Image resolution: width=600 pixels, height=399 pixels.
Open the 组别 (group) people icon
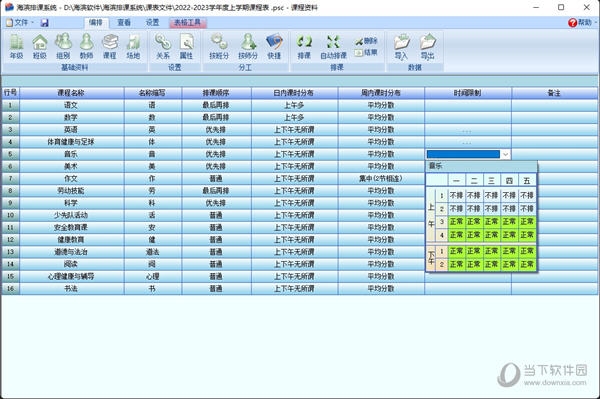[x=63, y=46]
